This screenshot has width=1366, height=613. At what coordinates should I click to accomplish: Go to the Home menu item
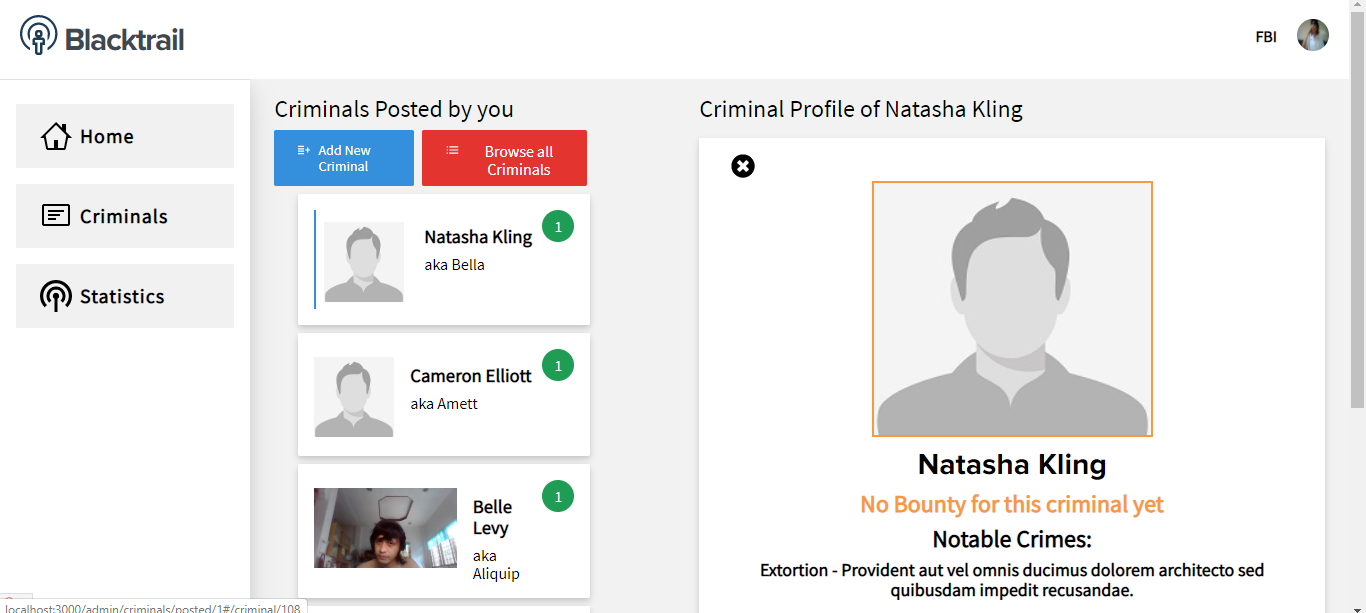(125, 136)
